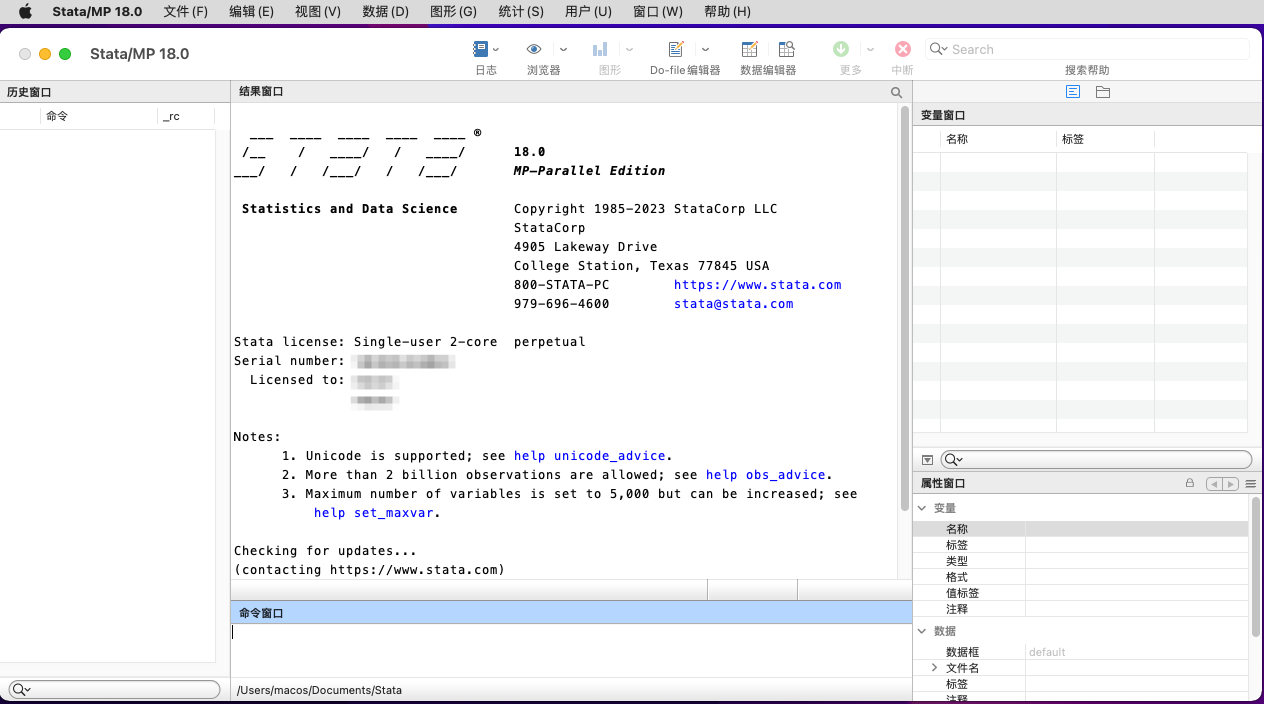
Task: Collapse the 变量 section in properties
Action: 922,508
